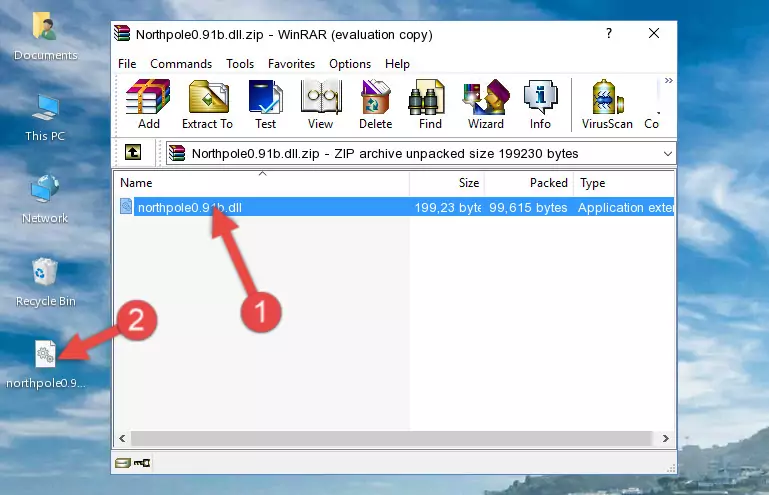Select the Documents desktop icon
The height and width of the screenshot is (495, 769).
pos(45,36)
